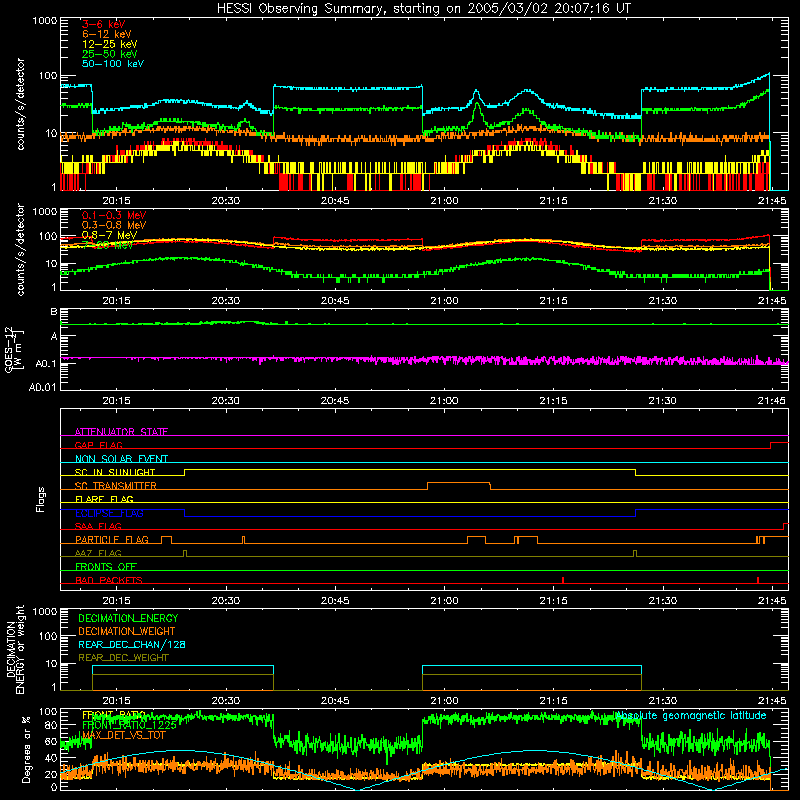Pick the ATTENUATOR_STATE flag label

[121, 432]
